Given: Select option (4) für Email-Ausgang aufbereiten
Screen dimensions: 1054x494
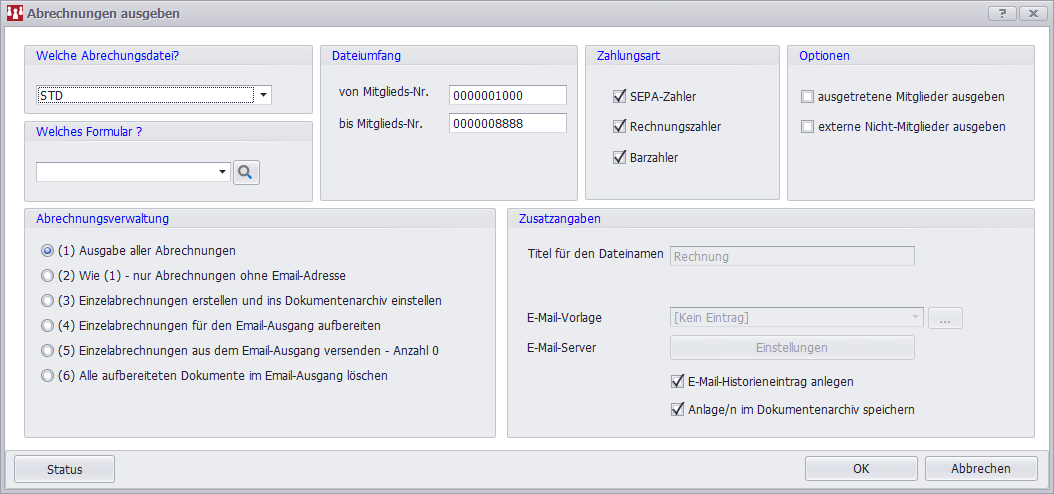Looking at the screenshot, I should tap(47, 326).
